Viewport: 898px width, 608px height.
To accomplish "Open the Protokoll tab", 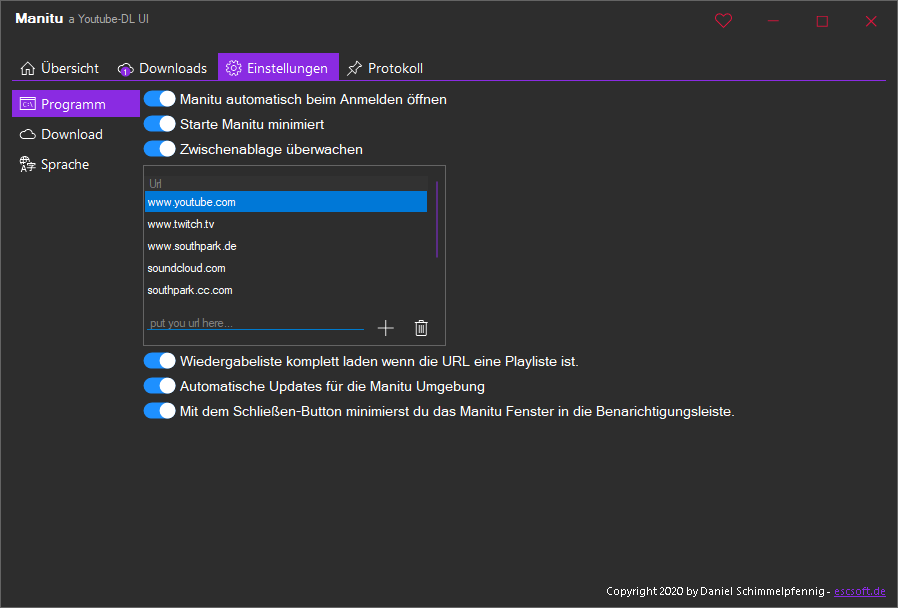I will 385,68.
